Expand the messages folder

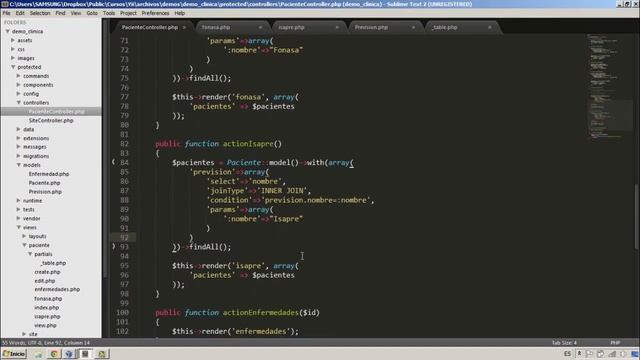(19, 147)
